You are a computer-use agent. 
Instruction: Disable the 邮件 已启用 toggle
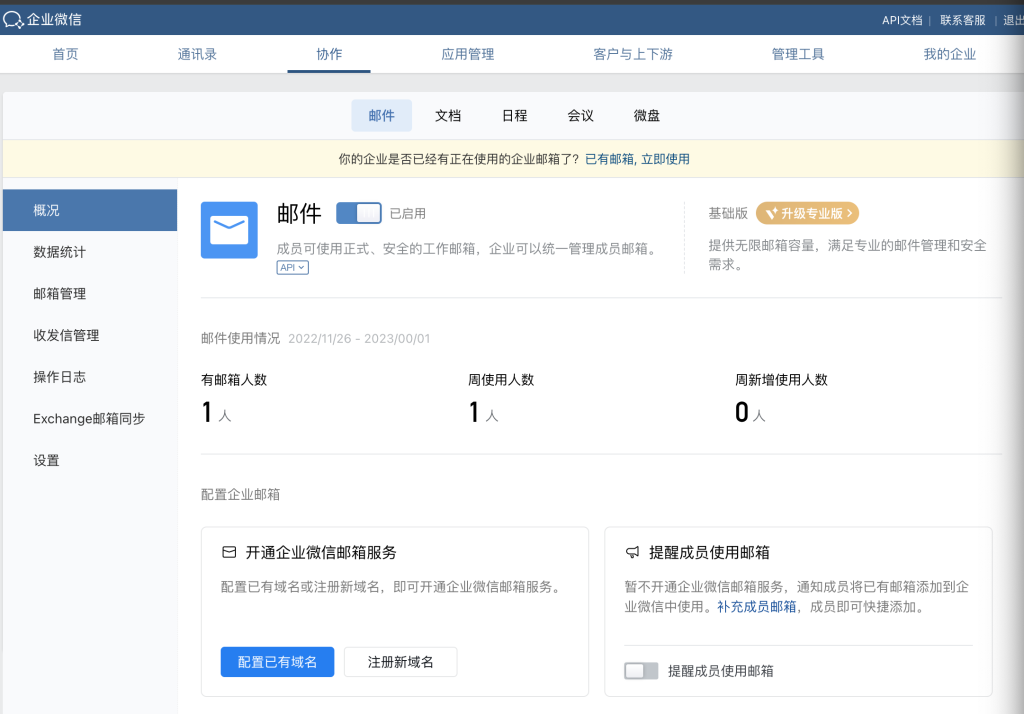(359, 213)
